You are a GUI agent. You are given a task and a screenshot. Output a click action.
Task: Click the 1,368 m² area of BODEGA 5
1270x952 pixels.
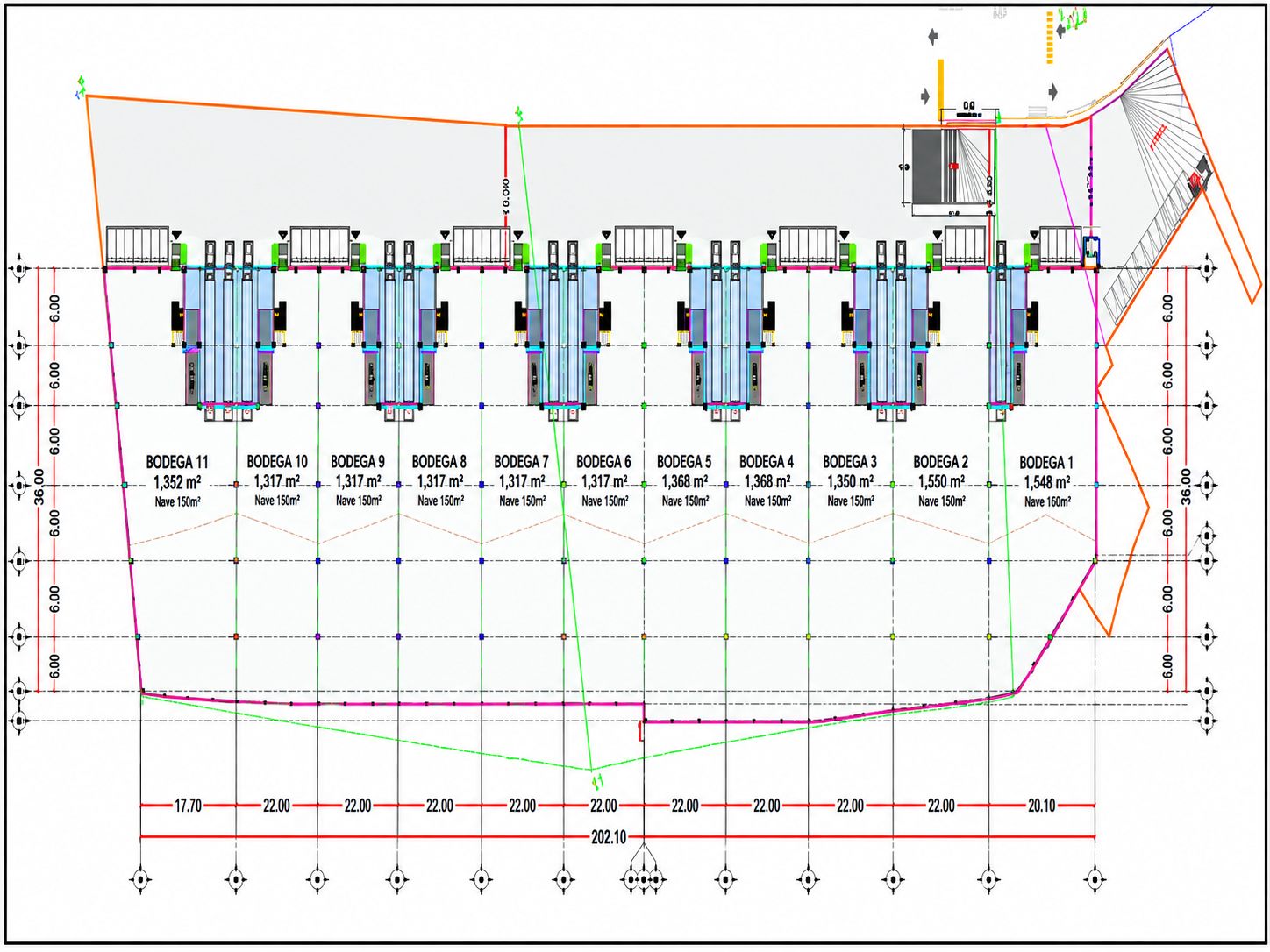click(x=685, y=481)
